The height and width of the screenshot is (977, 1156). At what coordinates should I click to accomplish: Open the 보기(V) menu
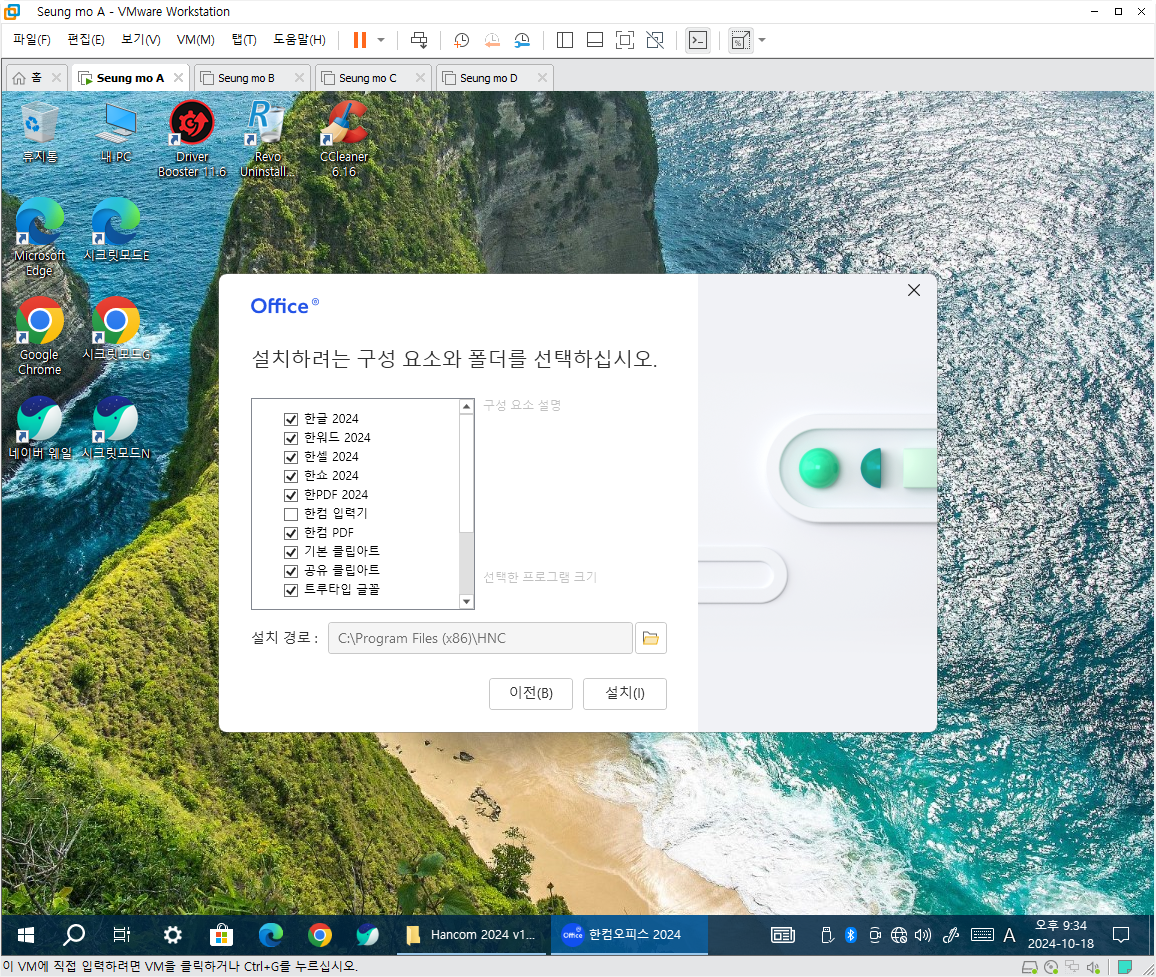point(141,40)
